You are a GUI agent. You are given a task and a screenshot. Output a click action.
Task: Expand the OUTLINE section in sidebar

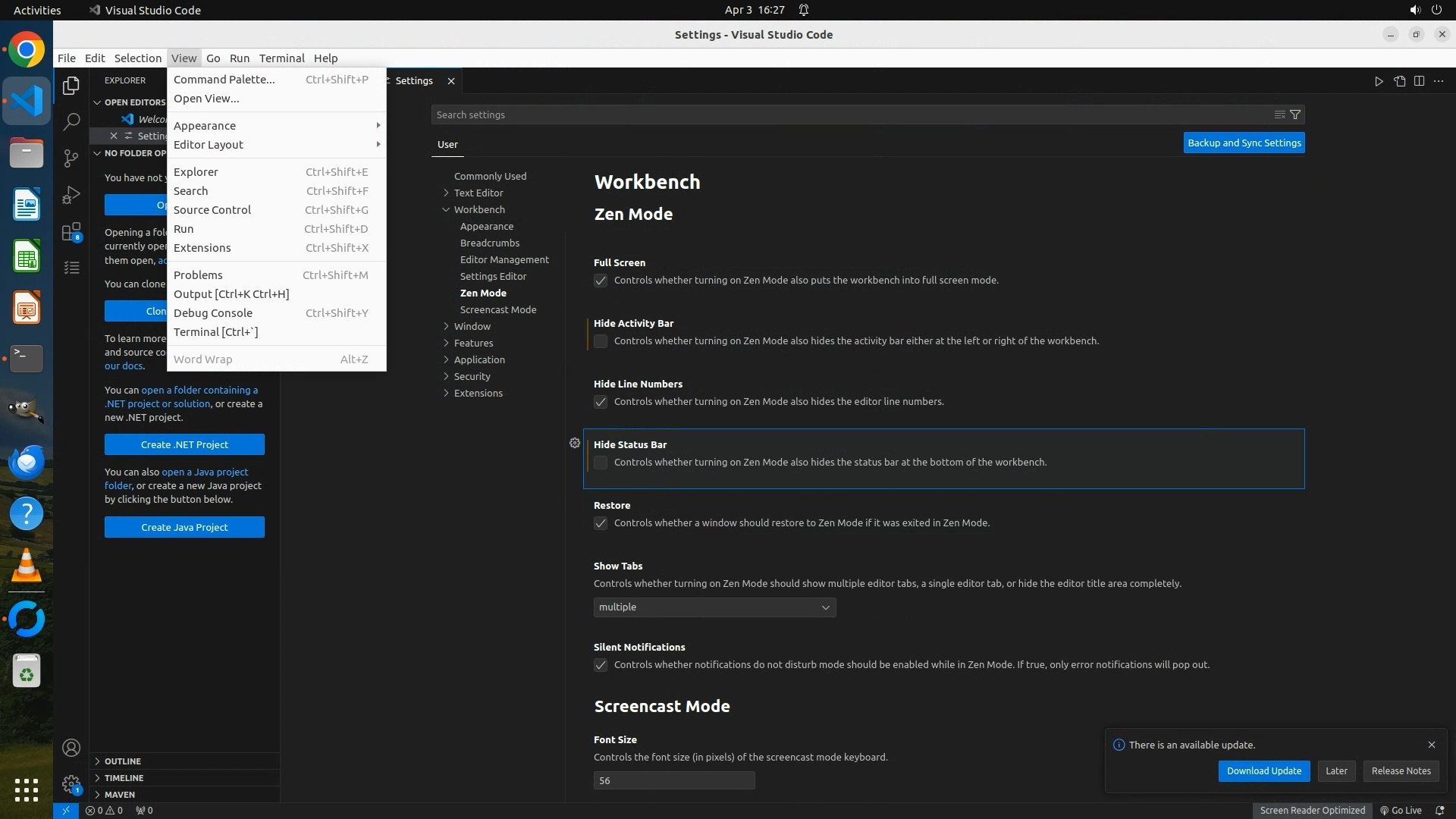point(123,761)
